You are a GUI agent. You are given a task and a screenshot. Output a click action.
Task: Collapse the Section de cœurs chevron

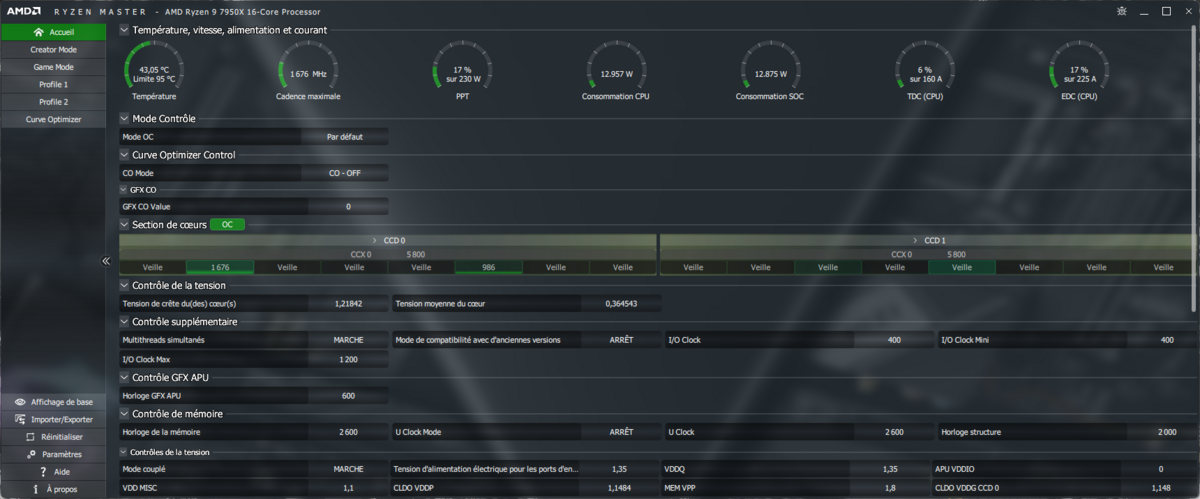click(124, 225)
